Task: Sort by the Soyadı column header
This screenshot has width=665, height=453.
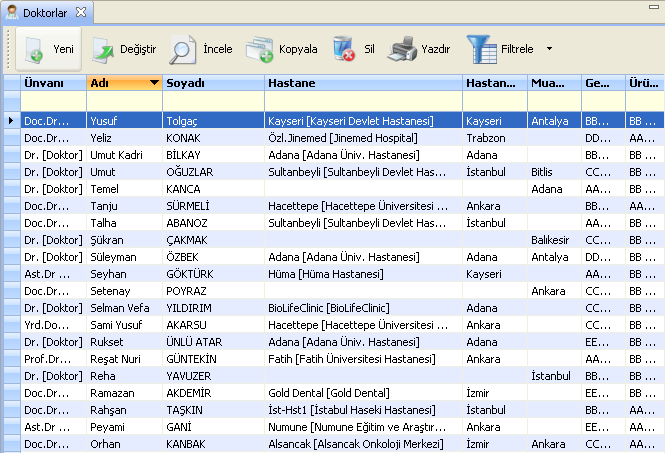Action: [x=213, y=83]
